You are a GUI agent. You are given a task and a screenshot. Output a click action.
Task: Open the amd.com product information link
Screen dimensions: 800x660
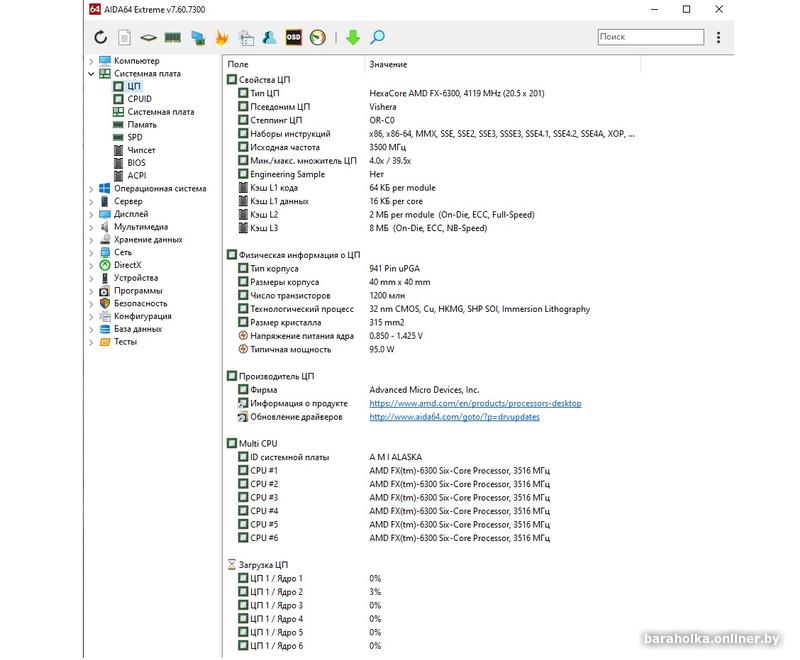475,404
